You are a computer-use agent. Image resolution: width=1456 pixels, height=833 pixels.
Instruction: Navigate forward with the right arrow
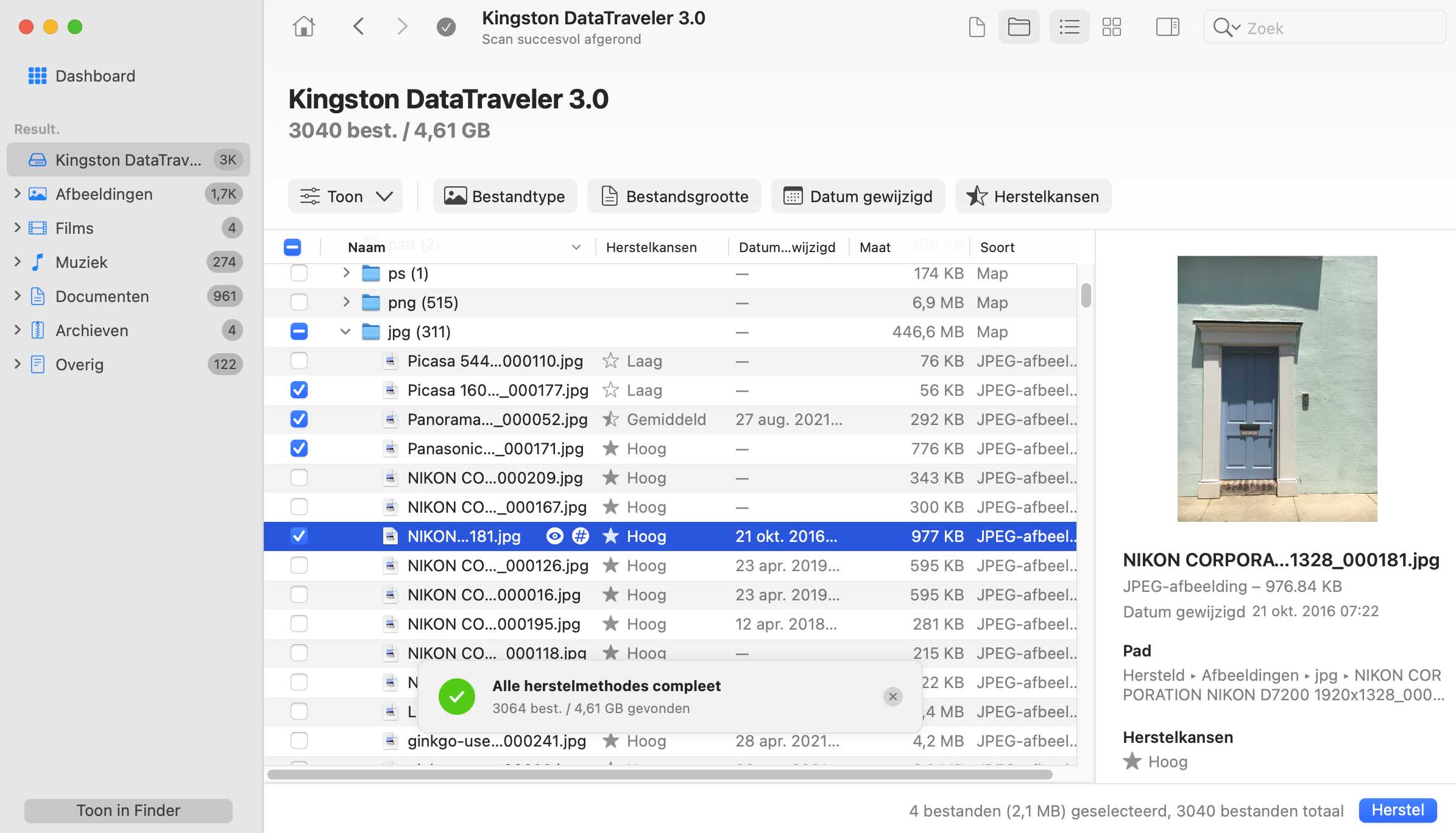pyautogui.click(x=402, y=27)
